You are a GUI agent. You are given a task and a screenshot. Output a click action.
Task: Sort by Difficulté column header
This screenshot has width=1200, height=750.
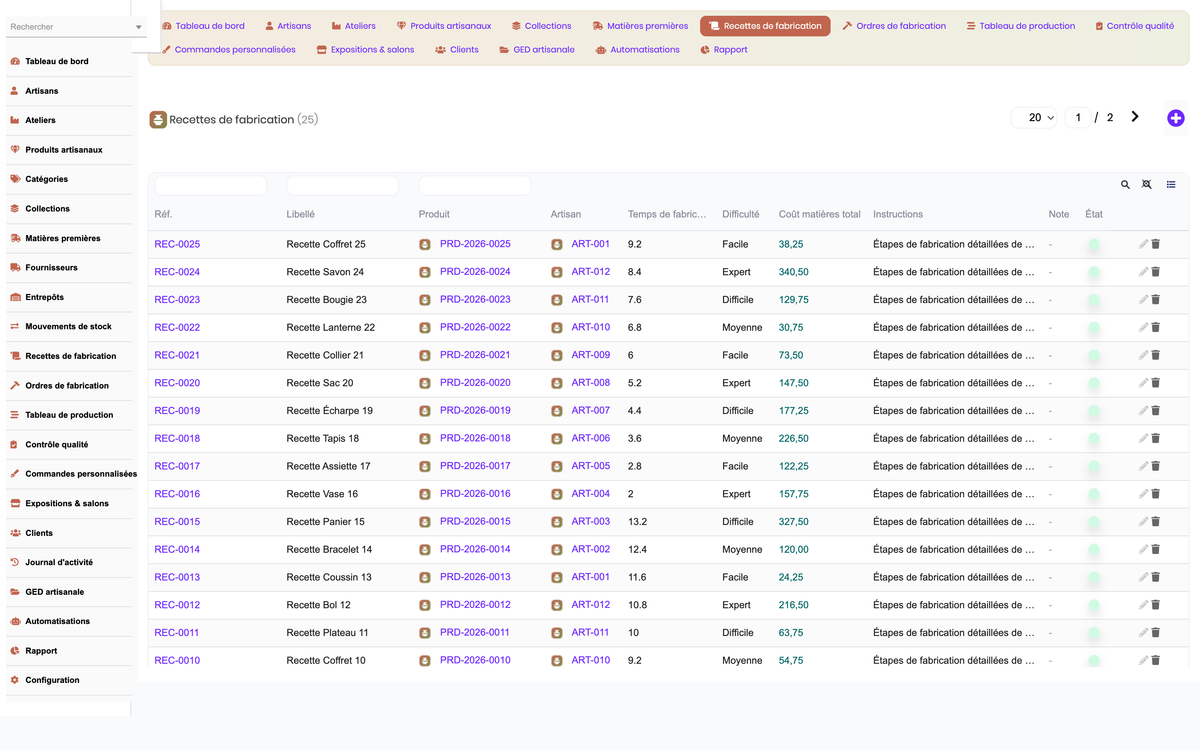point(741,214)
